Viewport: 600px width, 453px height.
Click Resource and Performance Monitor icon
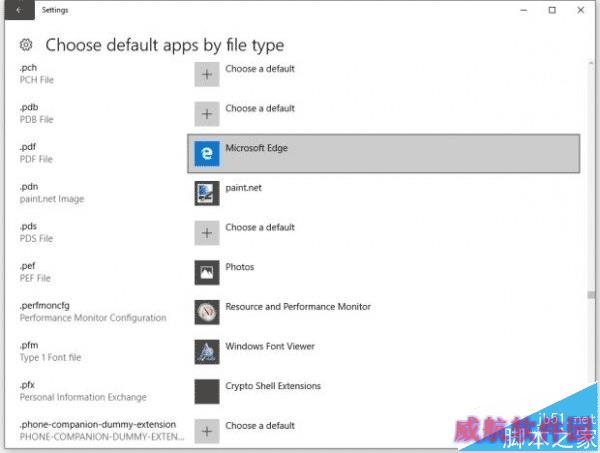207,312
